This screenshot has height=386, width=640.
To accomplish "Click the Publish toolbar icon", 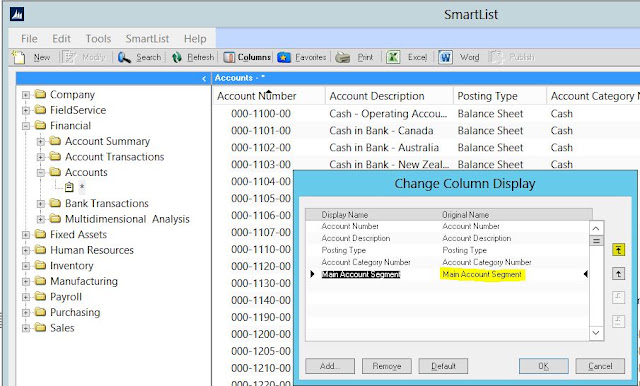I will click(496, 57).
